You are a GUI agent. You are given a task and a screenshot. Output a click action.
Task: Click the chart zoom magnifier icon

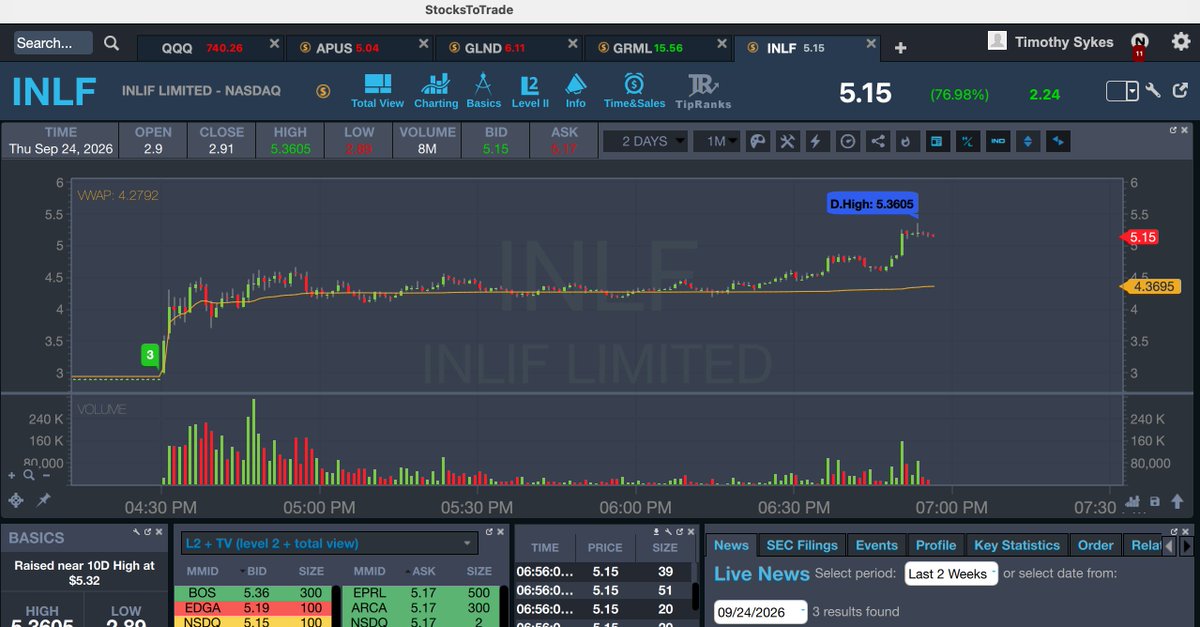pyautogui.click(x=27, y=476)
